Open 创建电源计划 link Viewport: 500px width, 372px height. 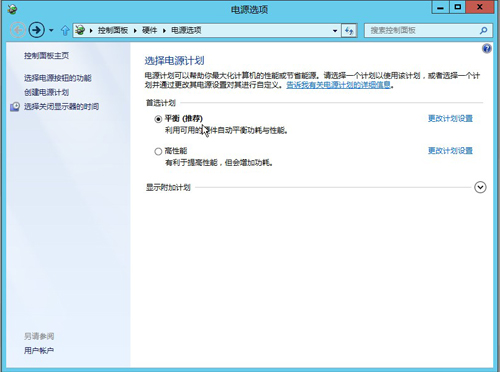click(x=47, y=92)
